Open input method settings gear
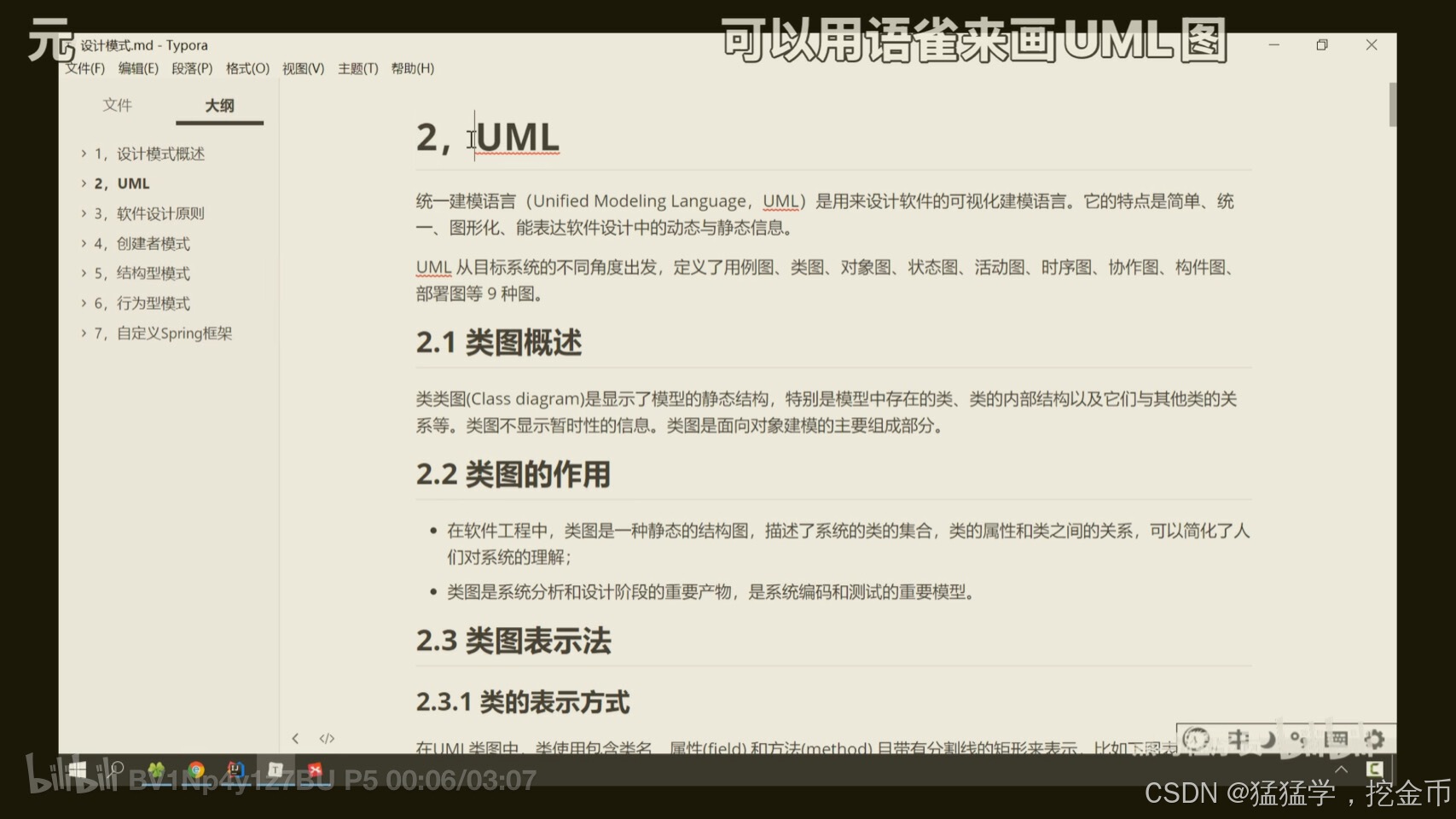This screenshot has width=1456, height=819. 1373,739
